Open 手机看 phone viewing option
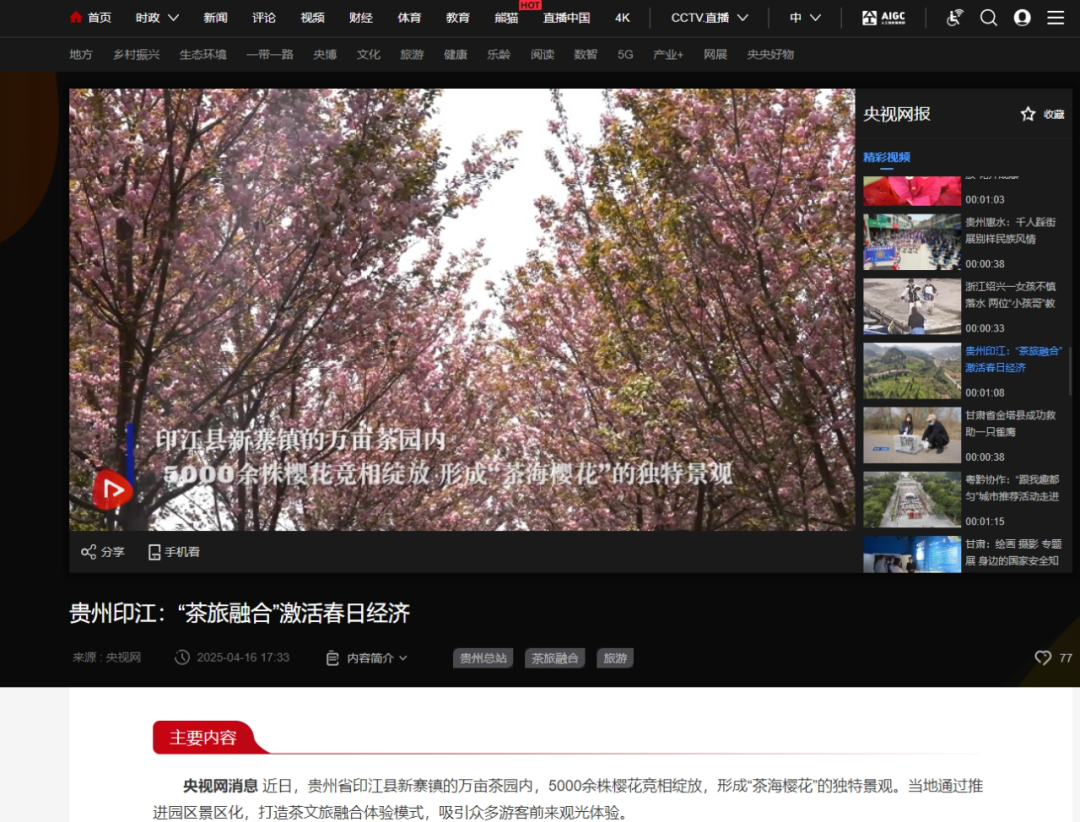This screenshot has height=822, width=1080. click(x=174, y=552)
